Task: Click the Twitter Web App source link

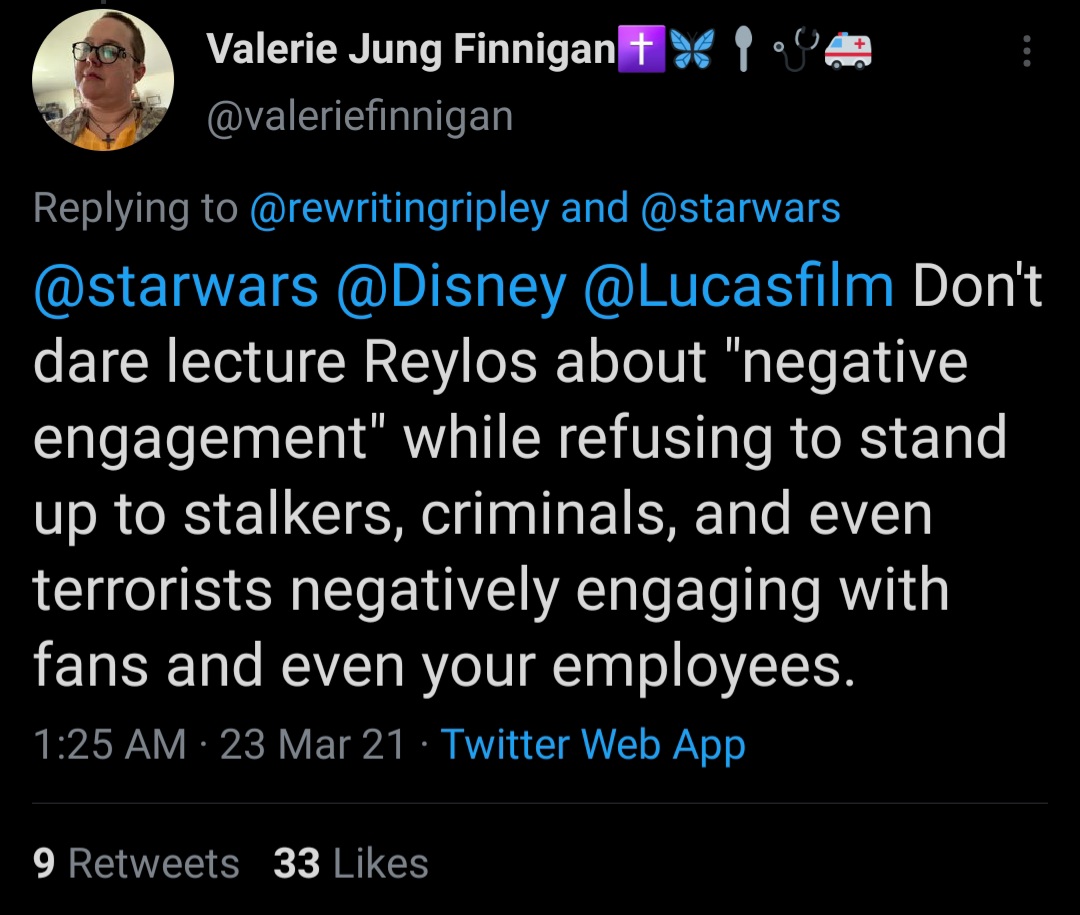Action: pos(593,746)
